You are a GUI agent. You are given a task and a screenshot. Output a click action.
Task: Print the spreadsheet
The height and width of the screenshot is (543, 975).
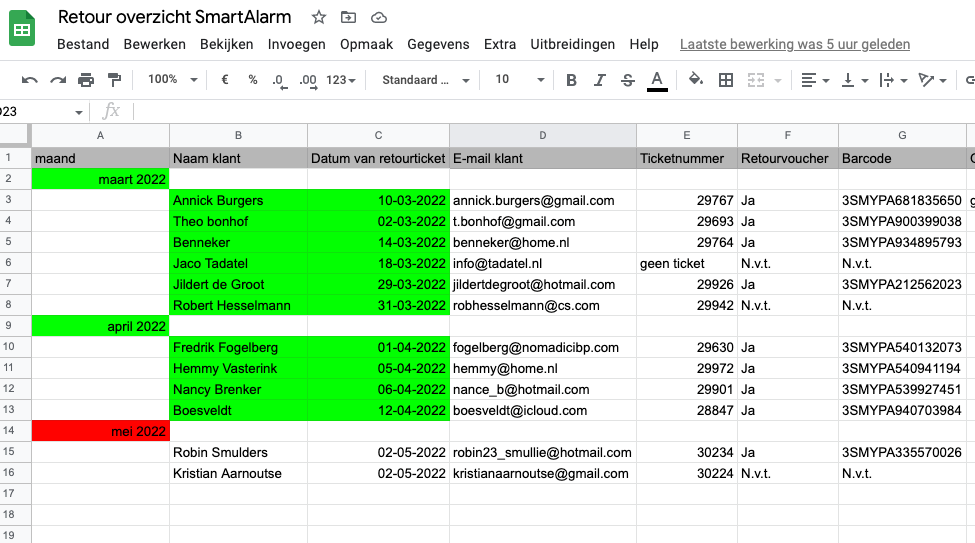click(x=86, y=80)
